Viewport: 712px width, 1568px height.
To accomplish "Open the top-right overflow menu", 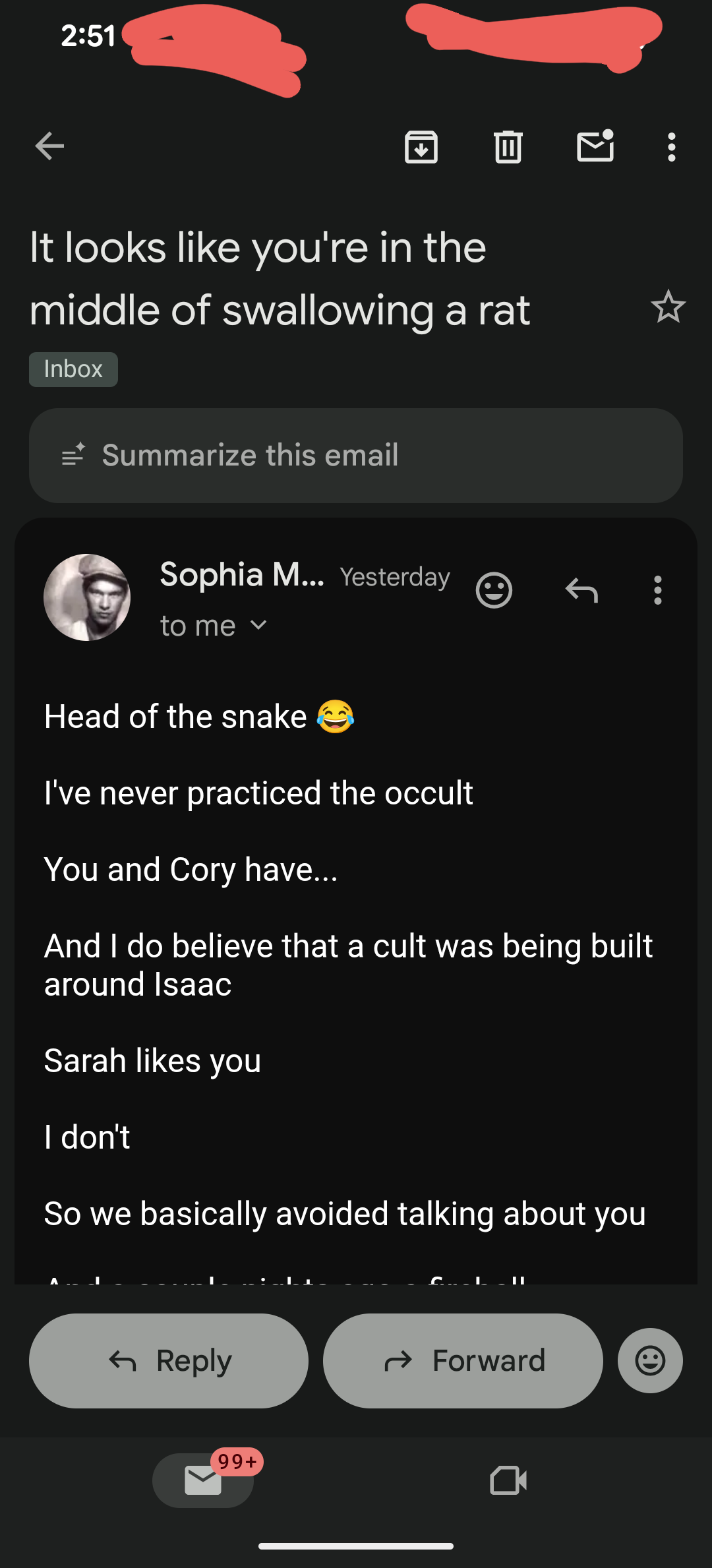I will 671,146.
